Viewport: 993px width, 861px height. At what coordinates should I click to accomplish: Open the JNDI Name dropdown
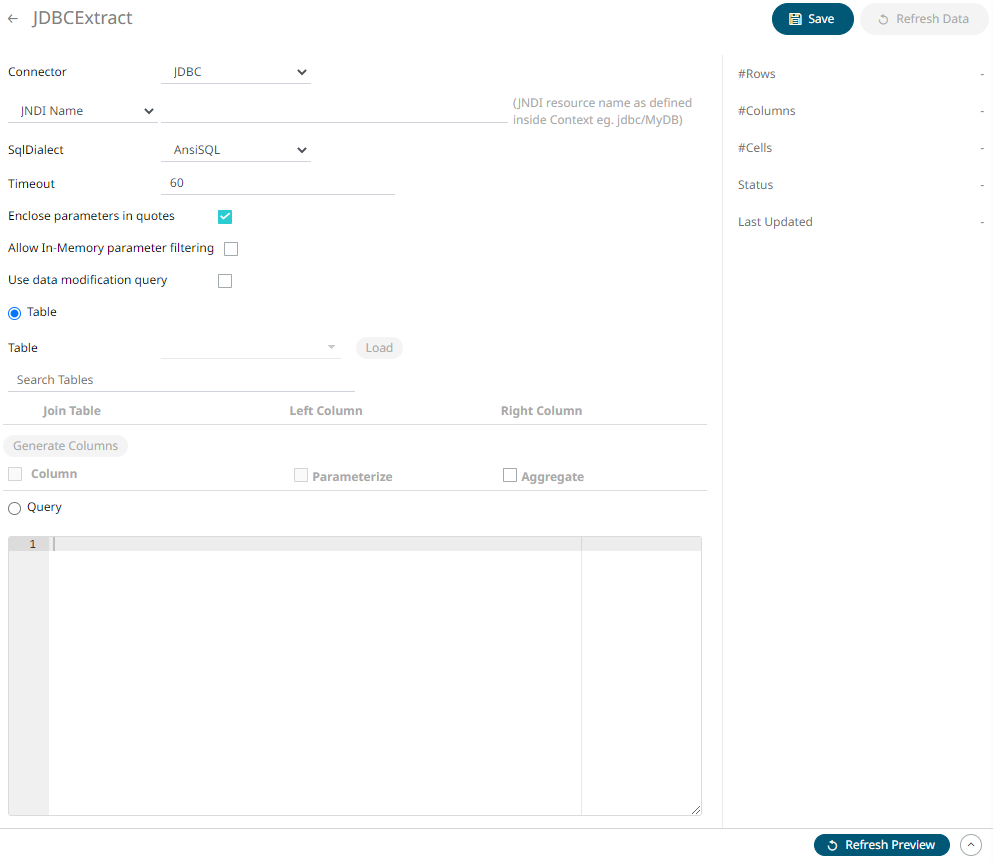[x=82, y=111]
